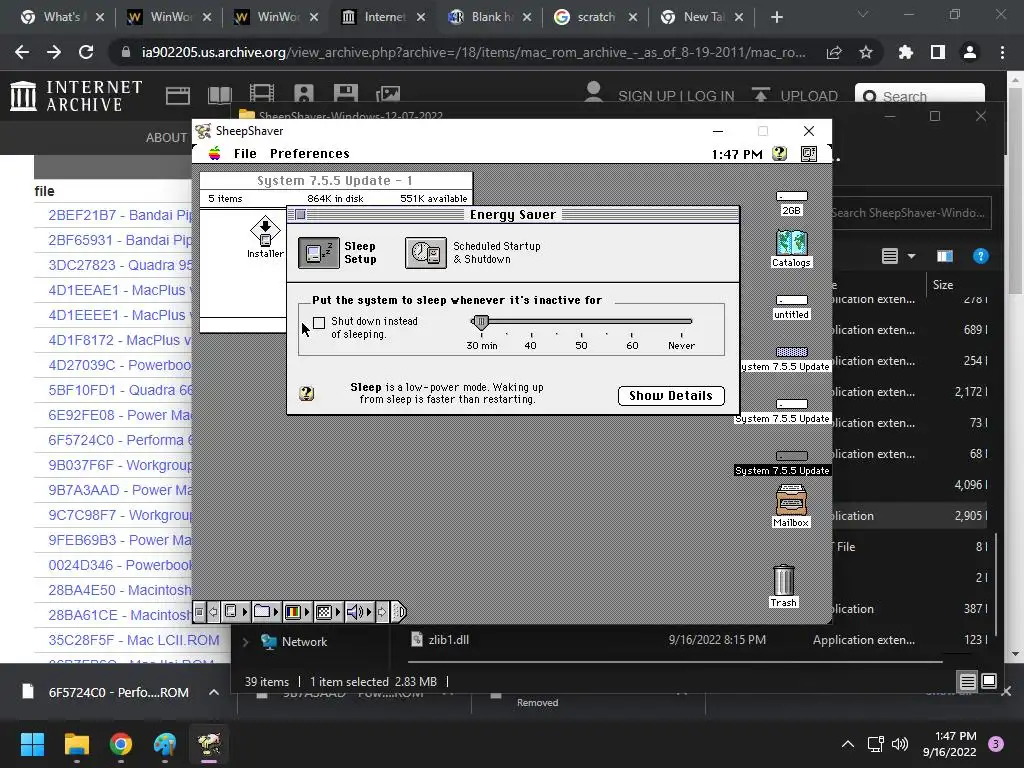
Task: Open the Chrome extensions puzzle icon
Action: point(906,52)
